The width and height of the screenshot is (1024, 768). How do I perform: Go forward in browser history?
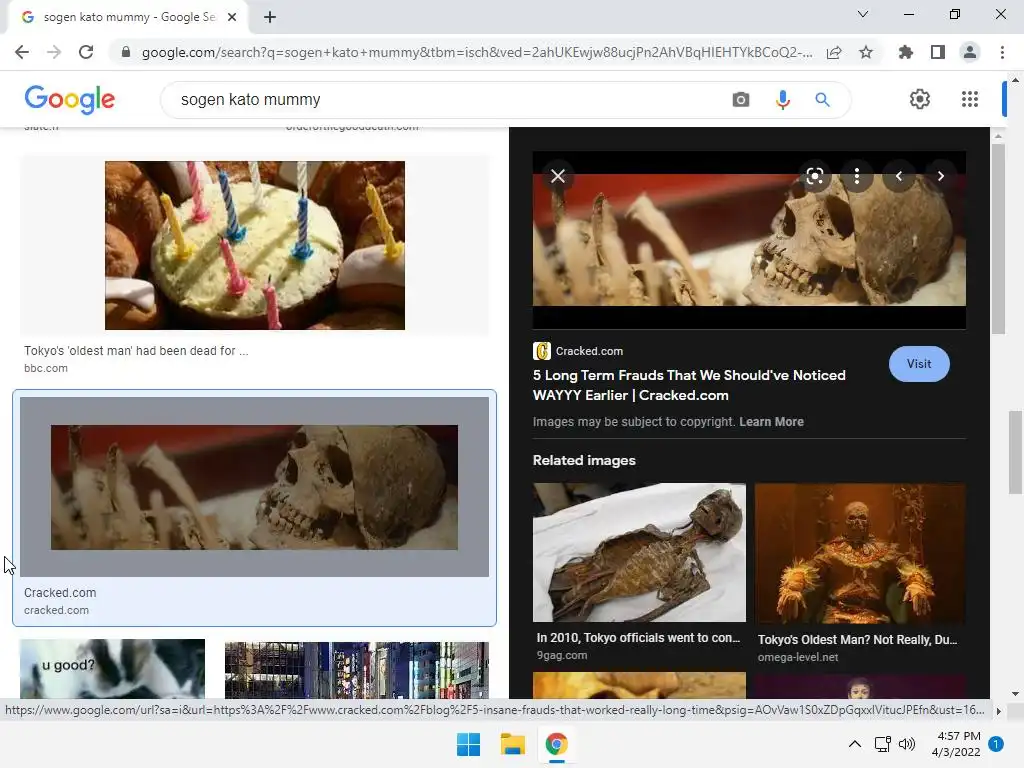click(x=54, y=52)
